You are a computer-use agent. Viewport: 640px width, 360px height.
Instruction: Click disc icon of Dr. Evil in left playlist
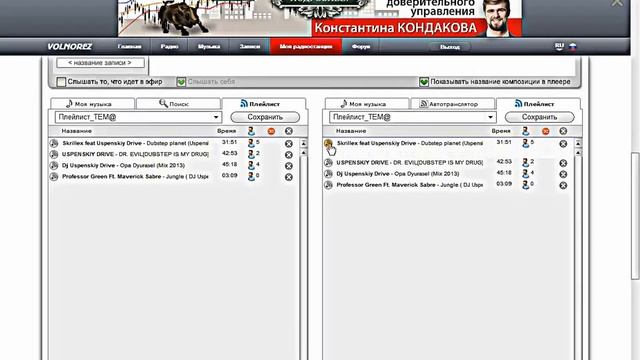[54, 154]
